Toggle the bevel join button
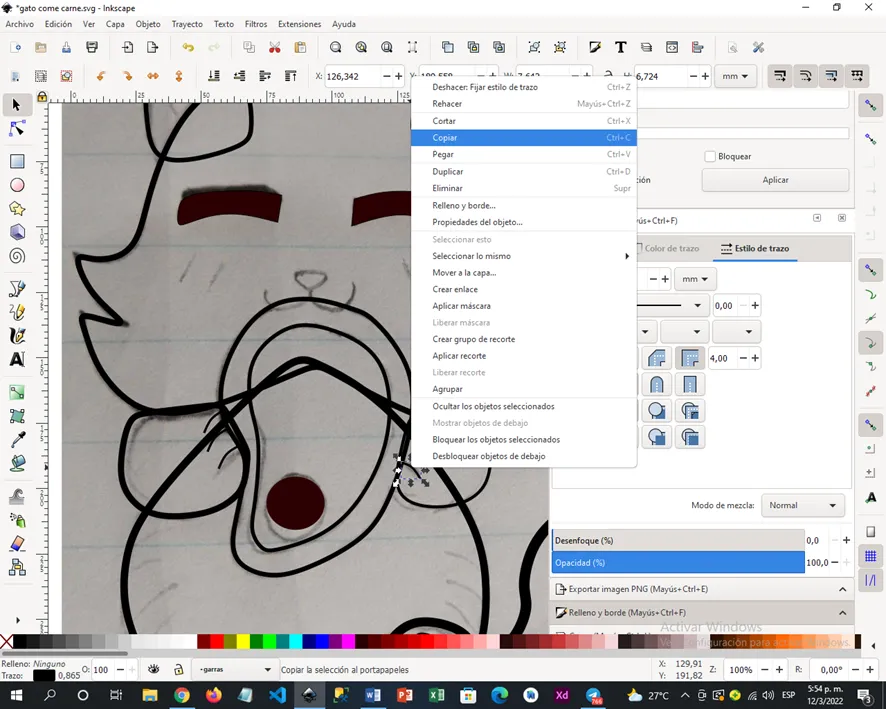 click(x=657, y=358)
